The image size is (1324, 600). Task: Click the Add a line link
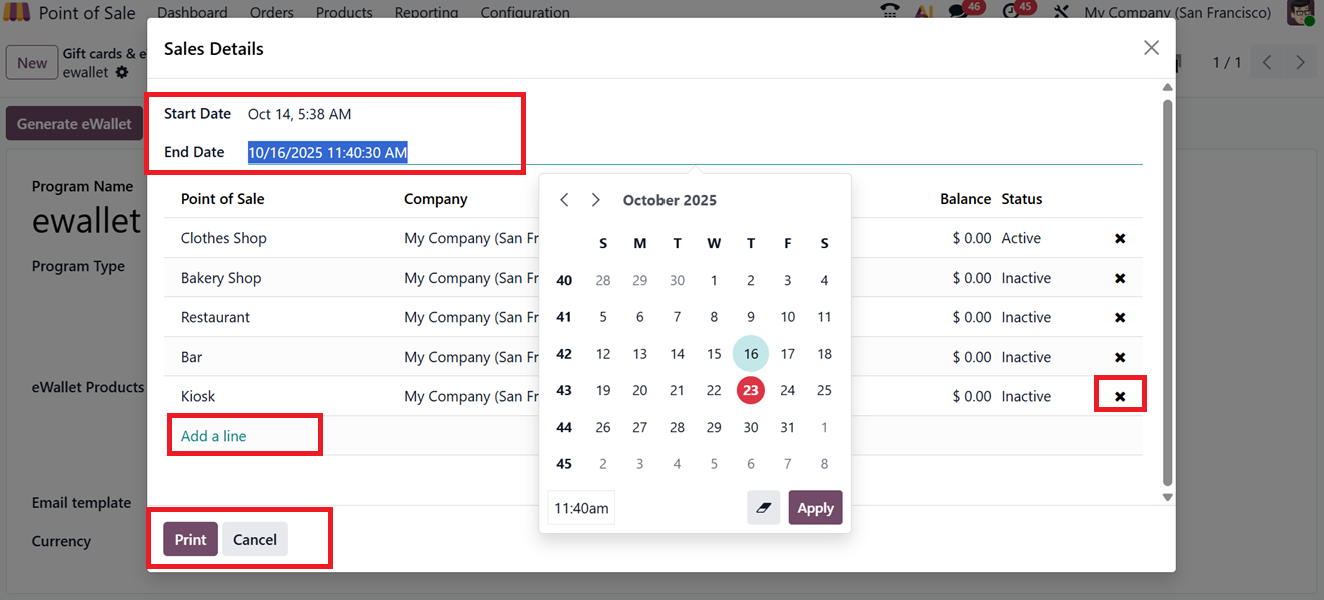click(213, 436)
